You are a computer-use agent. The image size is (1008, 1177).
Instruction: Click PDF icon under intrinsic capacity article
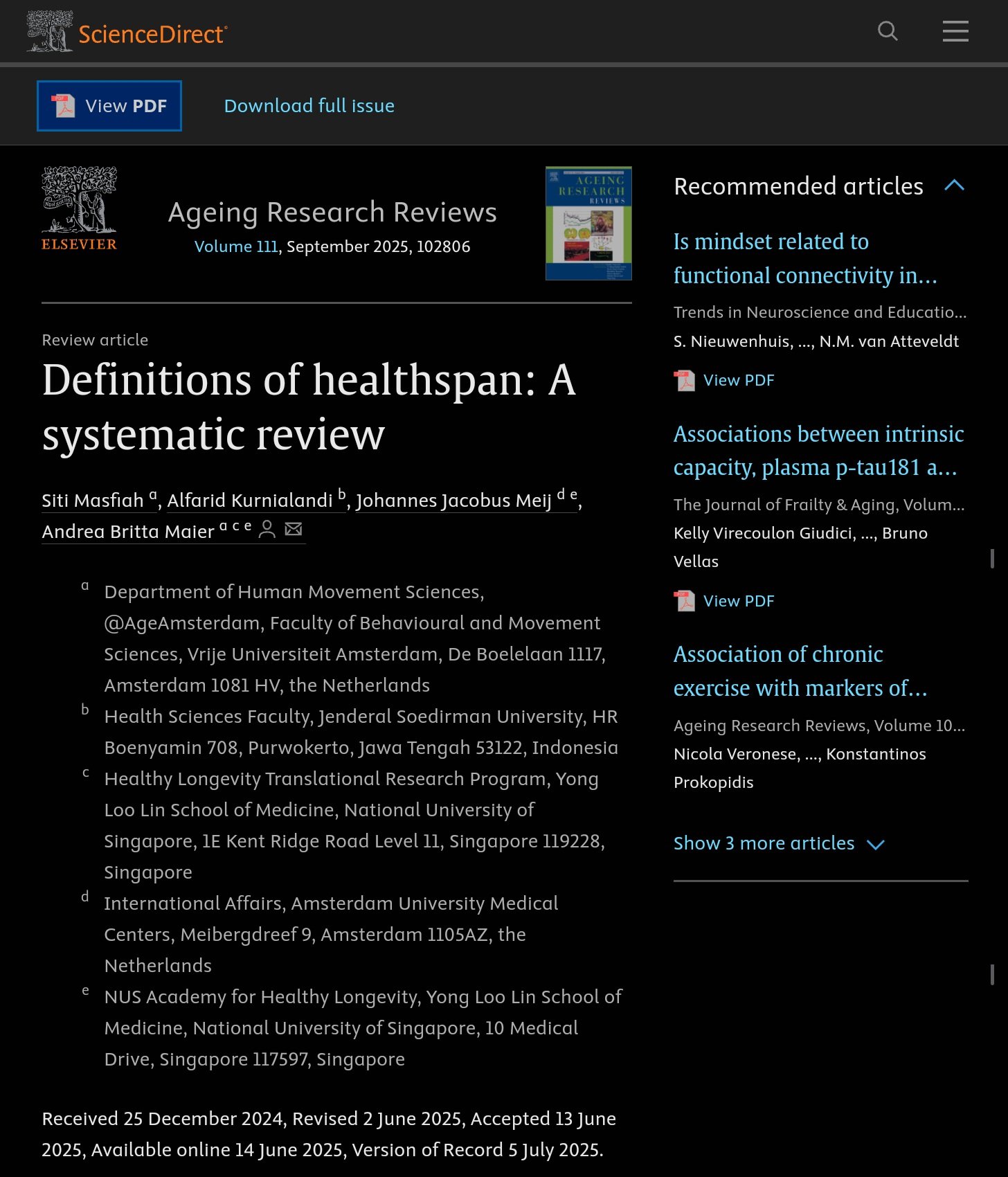pyautogui.click(x=685, y=602)
